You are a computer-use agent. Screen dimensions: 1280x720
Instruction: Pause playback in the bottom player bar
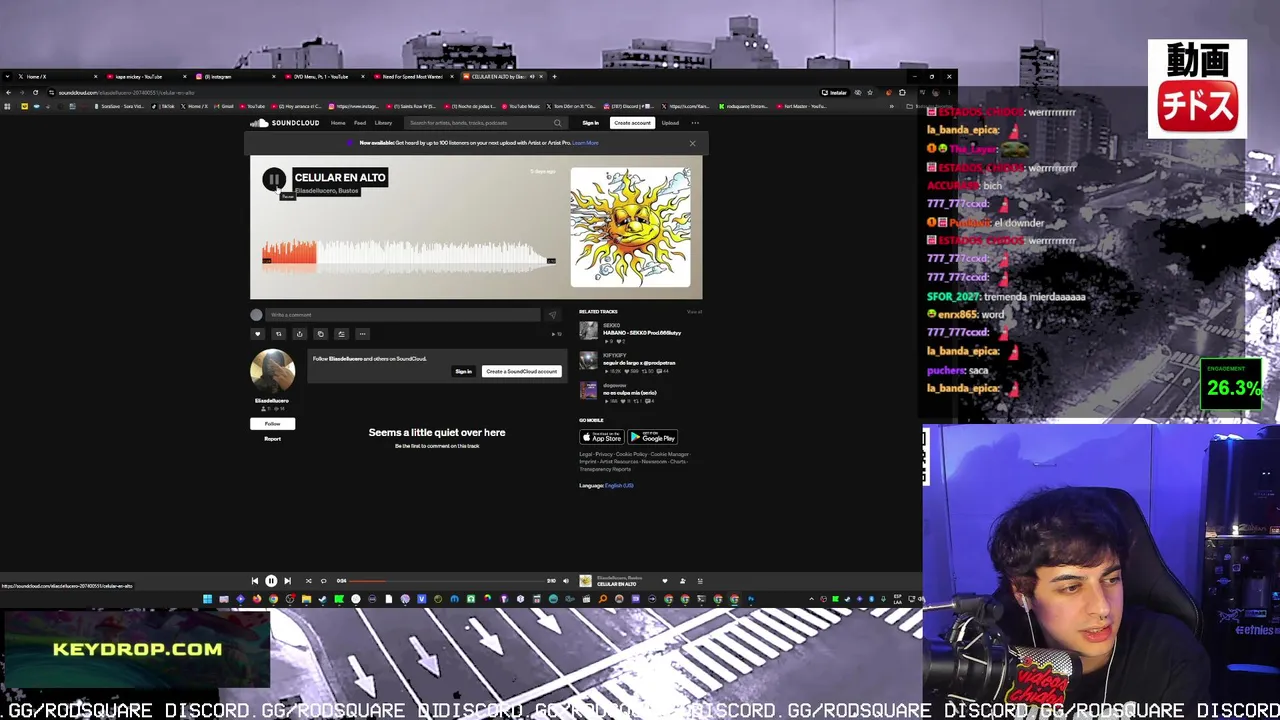pos(271,581)
